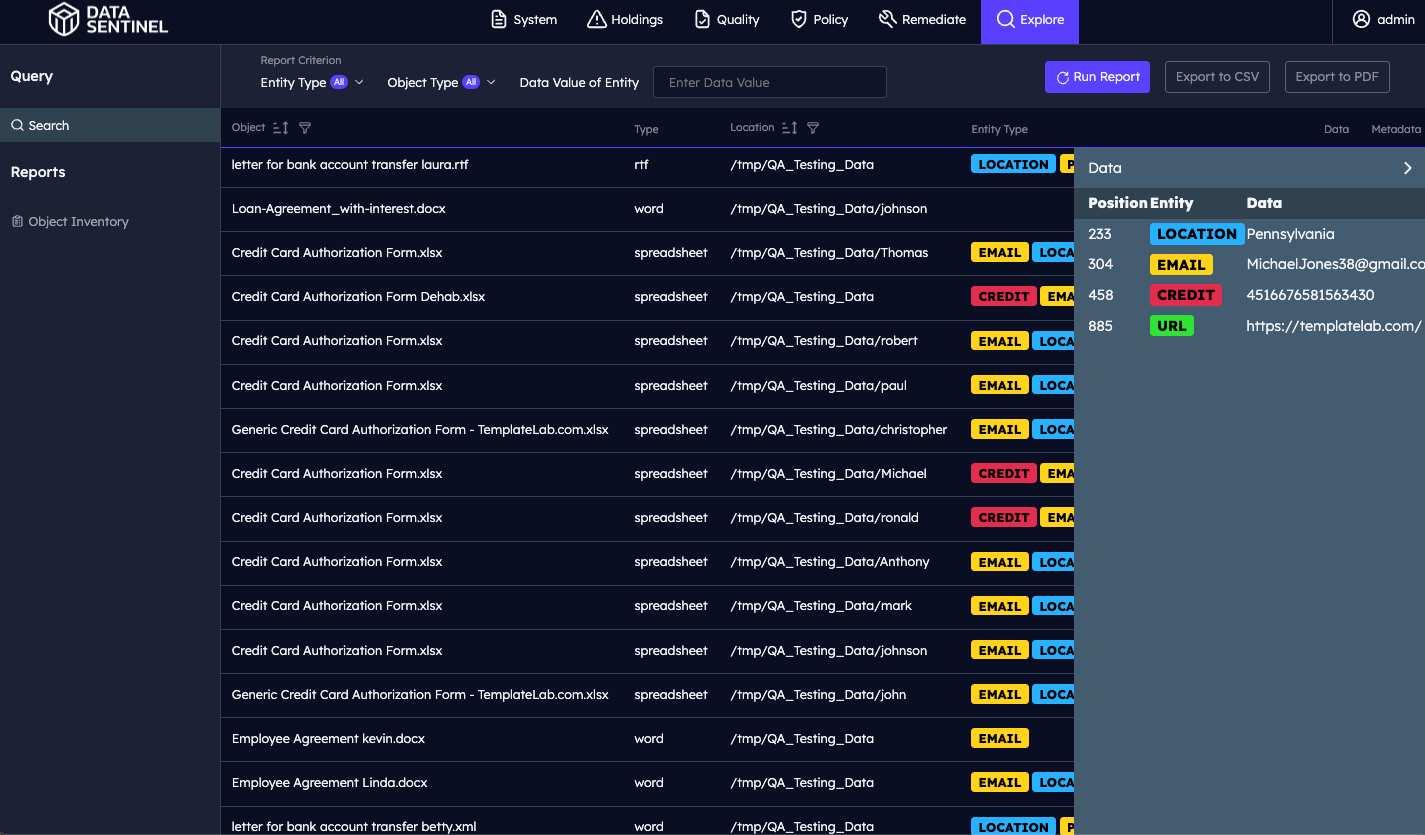Click CREDIT tag in the Dehab.xlsx row
Viewport: 1425px width, 835px height.
point(1003,297)
